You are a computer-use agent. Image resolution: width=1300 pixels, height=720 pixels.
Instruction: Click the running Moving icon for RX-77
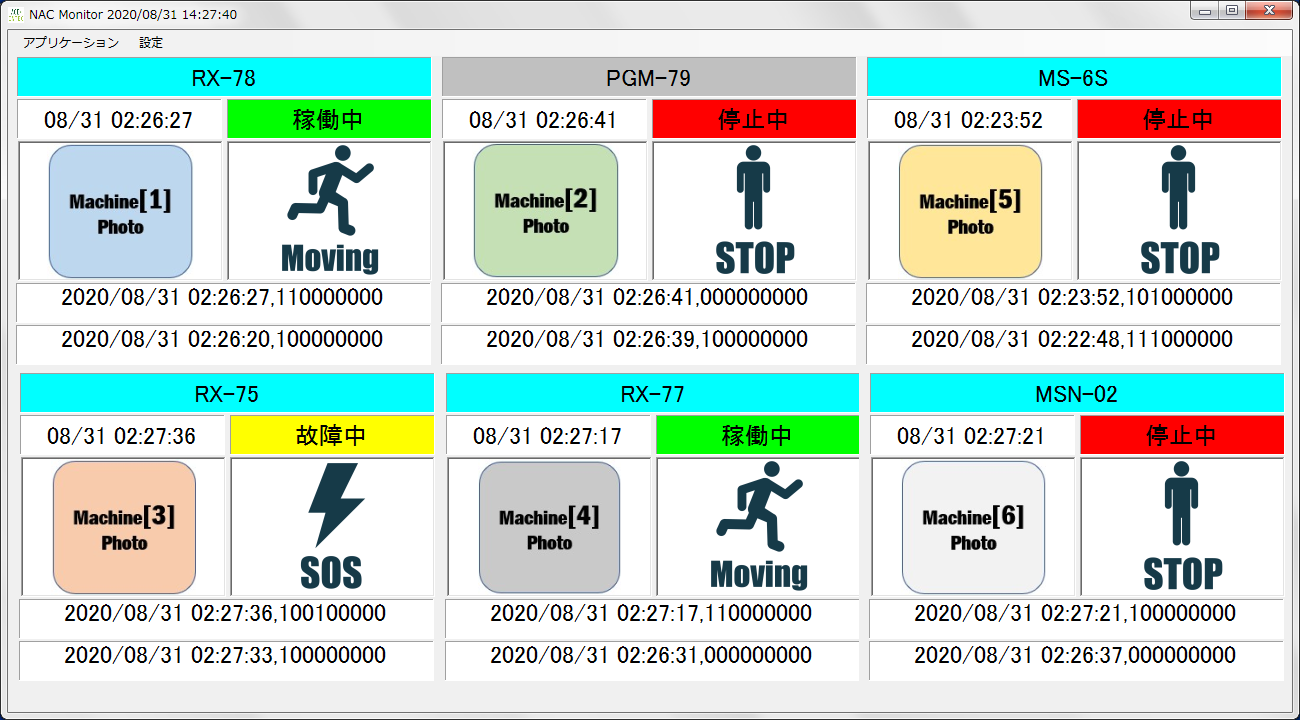click(x=758, y=527)
